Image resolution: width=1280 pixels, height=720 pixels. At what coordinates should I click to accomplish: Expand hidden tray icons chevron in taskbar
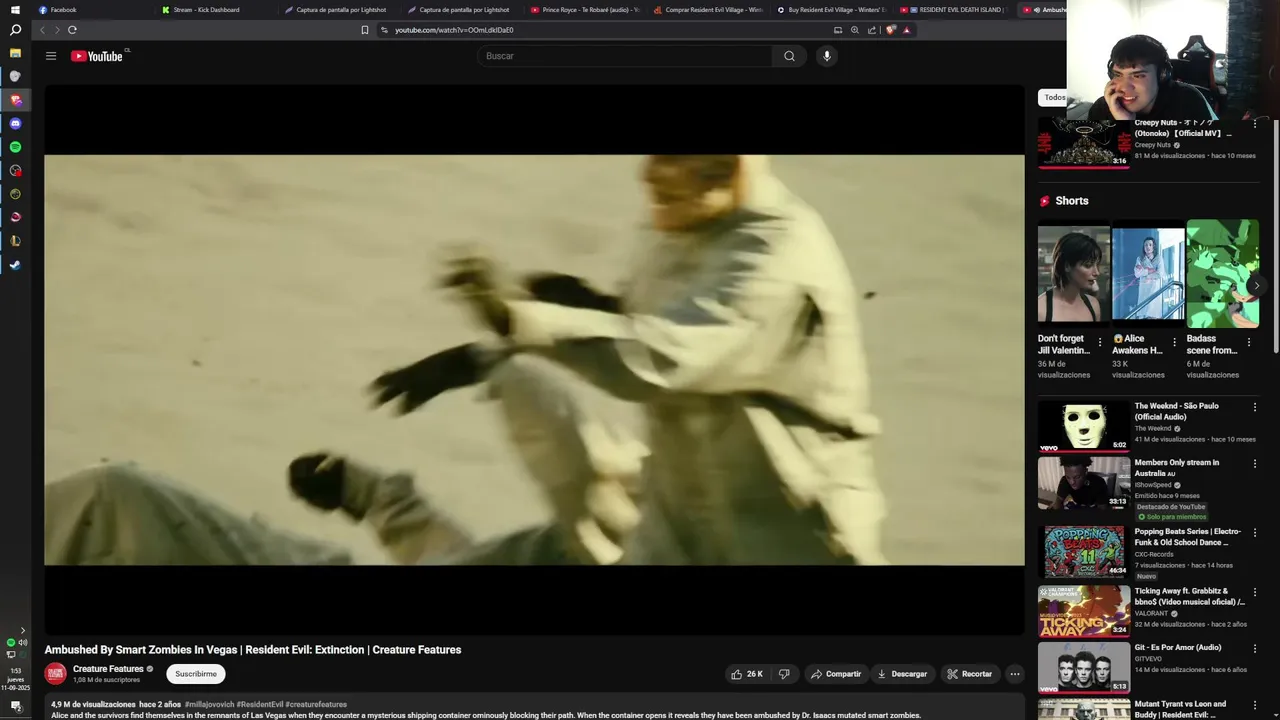(x=22, y=631)
